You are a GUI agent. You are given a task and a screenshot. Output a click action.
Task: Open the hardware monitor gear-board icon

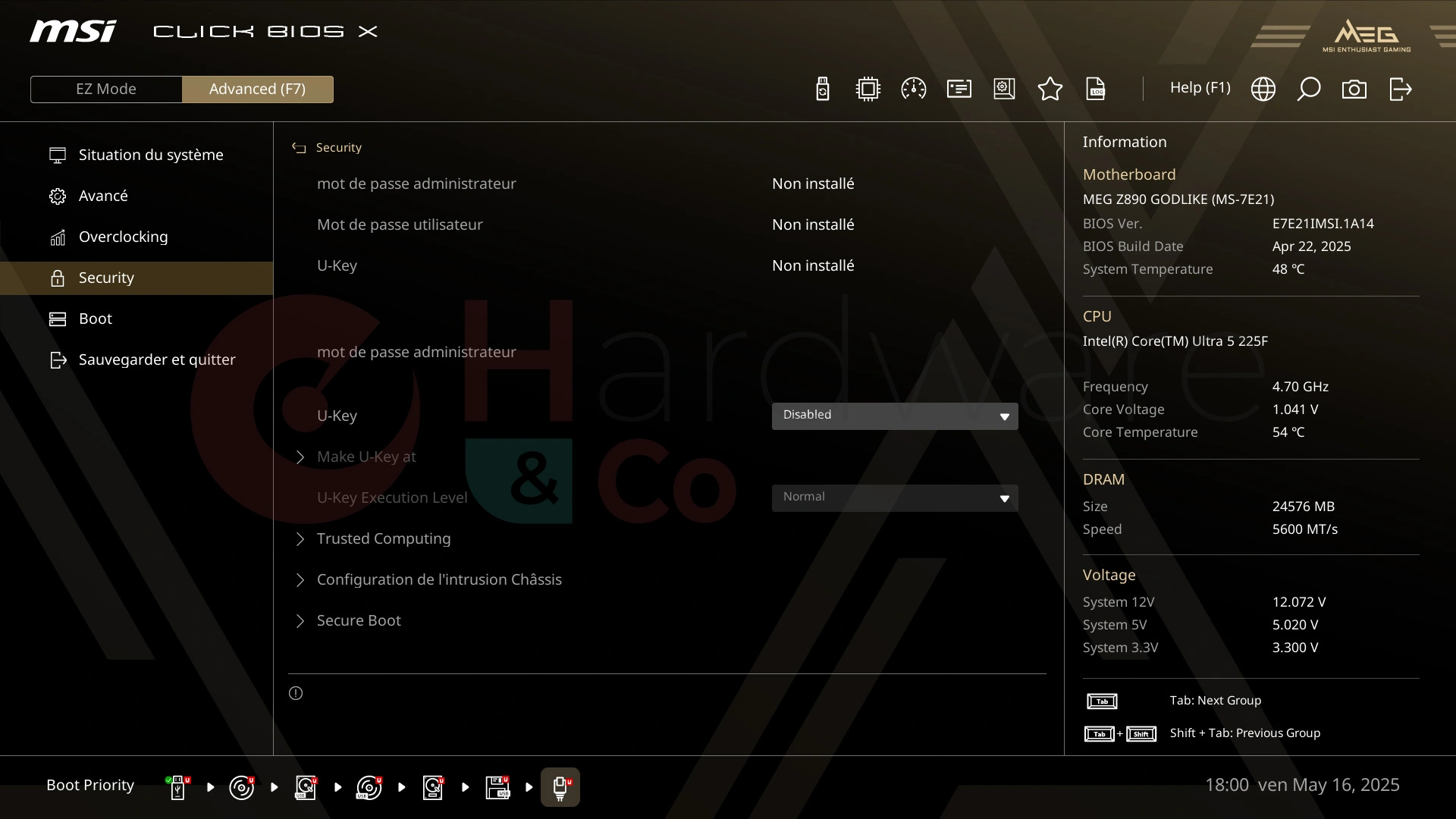coord(1005,89)
